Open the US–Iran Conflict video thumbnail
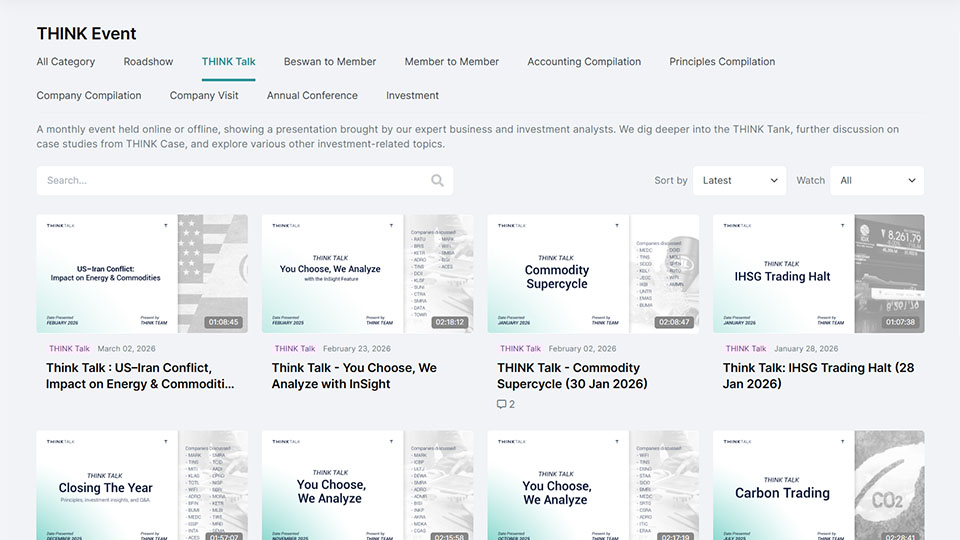This screenshot has width=960, height=540. click(142, 273)
